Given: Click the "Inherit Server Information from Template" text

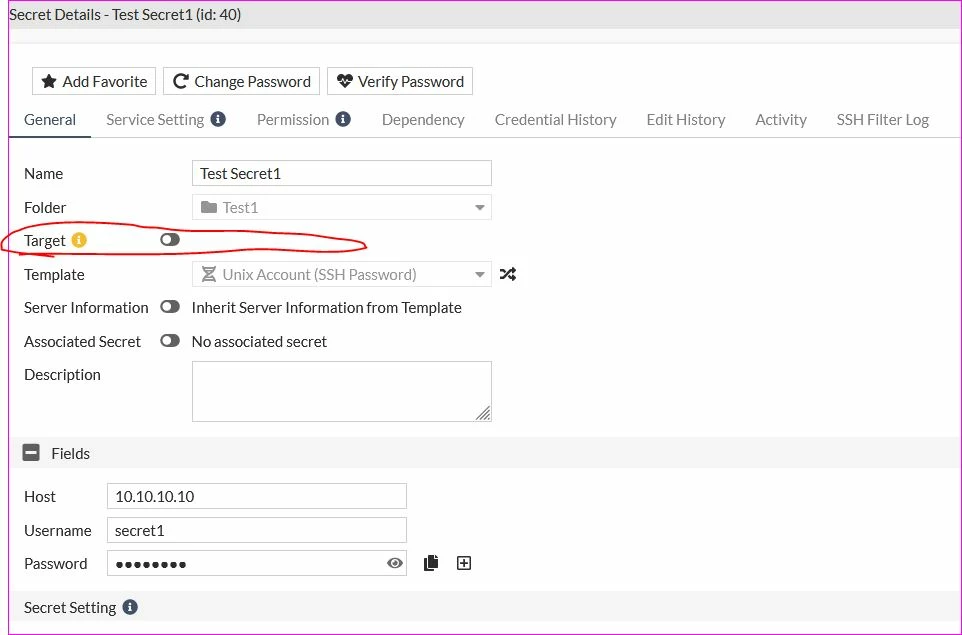Looking at the screenshot, I should pos(326,307).
